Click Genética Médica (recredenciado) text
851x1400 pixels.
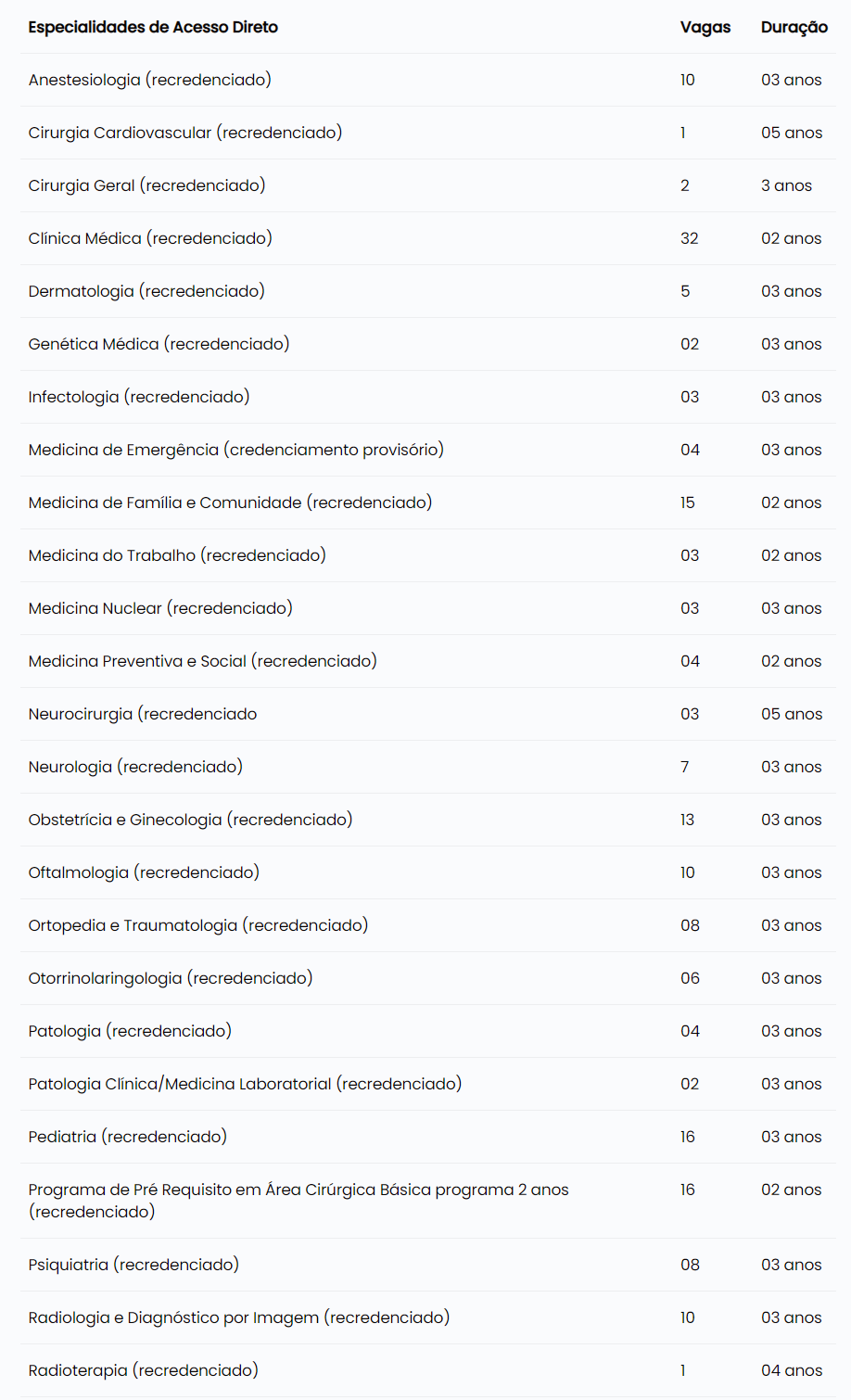coord(159,344)
